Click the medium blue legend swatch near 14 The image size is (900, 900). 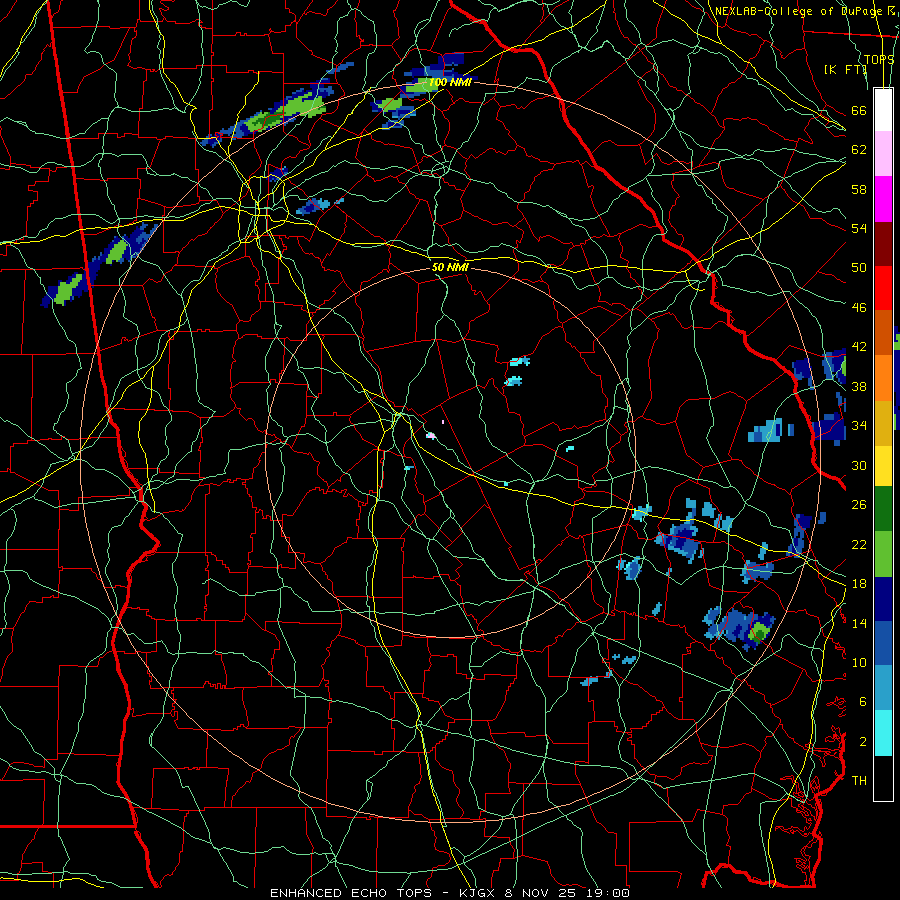tap(883, 643)
